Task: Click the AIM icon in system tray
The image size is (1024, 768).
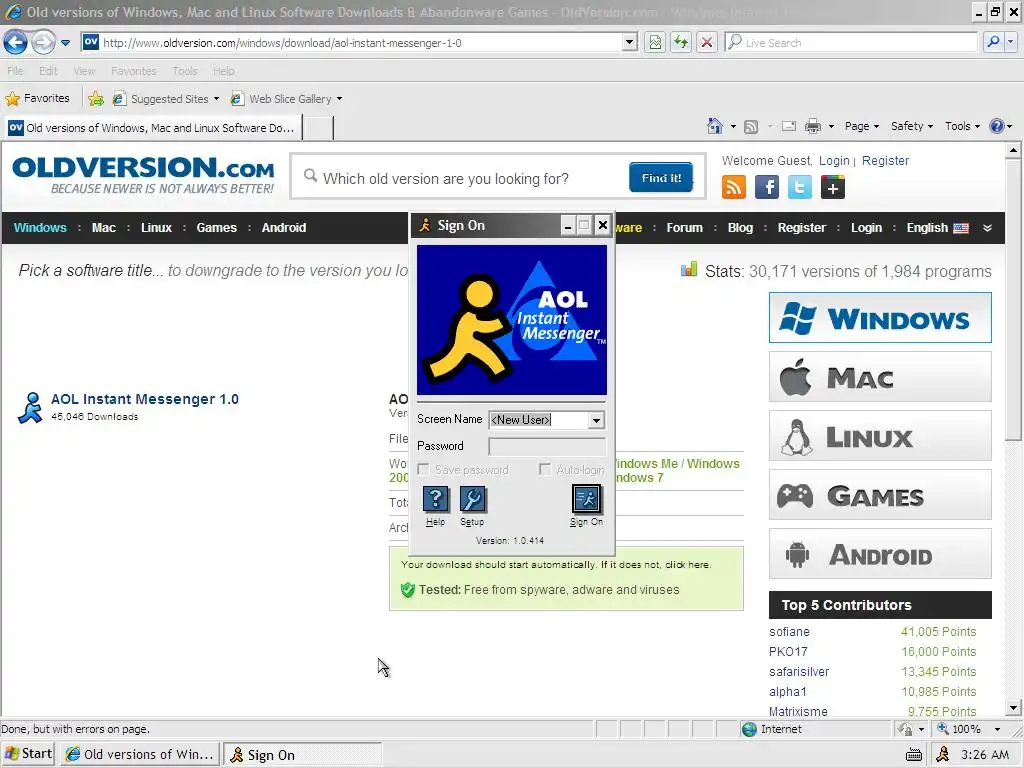Action: (943, 754)
